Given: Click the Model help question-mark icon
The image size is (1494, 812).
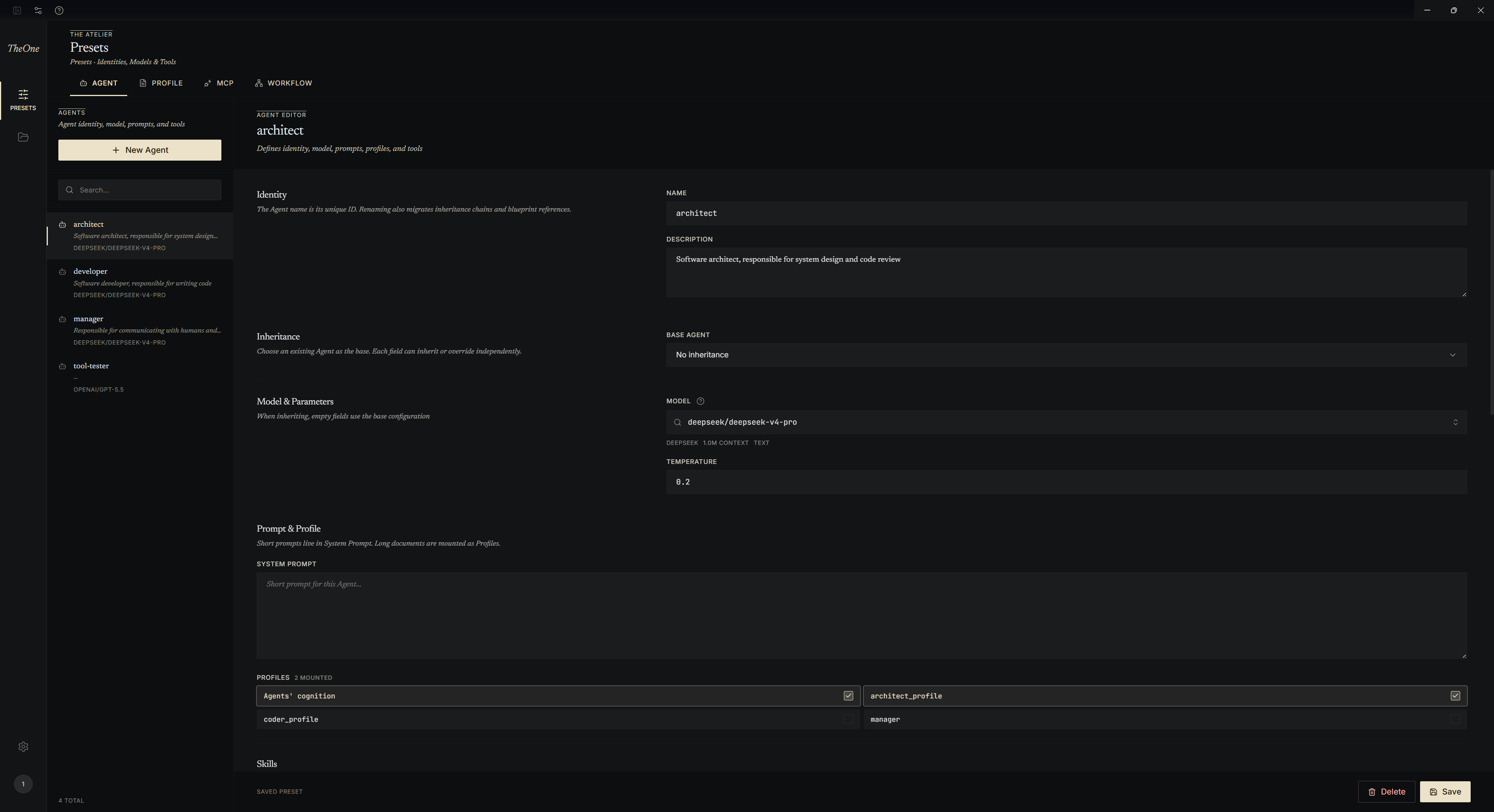Looking at the screenshot, I should click(x=700, y=401).
